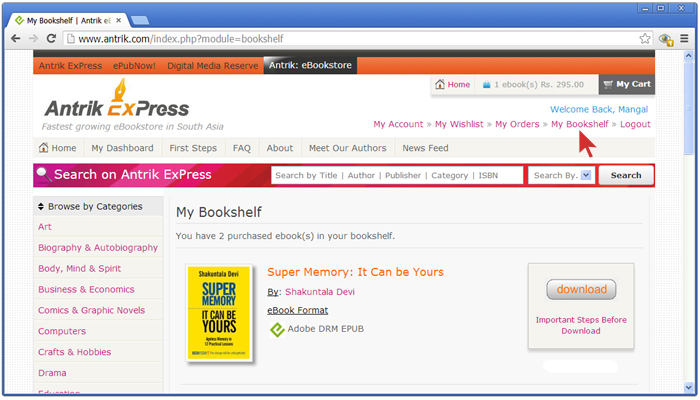This screenshot has height=400, width=700.
Task: Open My Dashboard menu item
Action: click(122, 148)
